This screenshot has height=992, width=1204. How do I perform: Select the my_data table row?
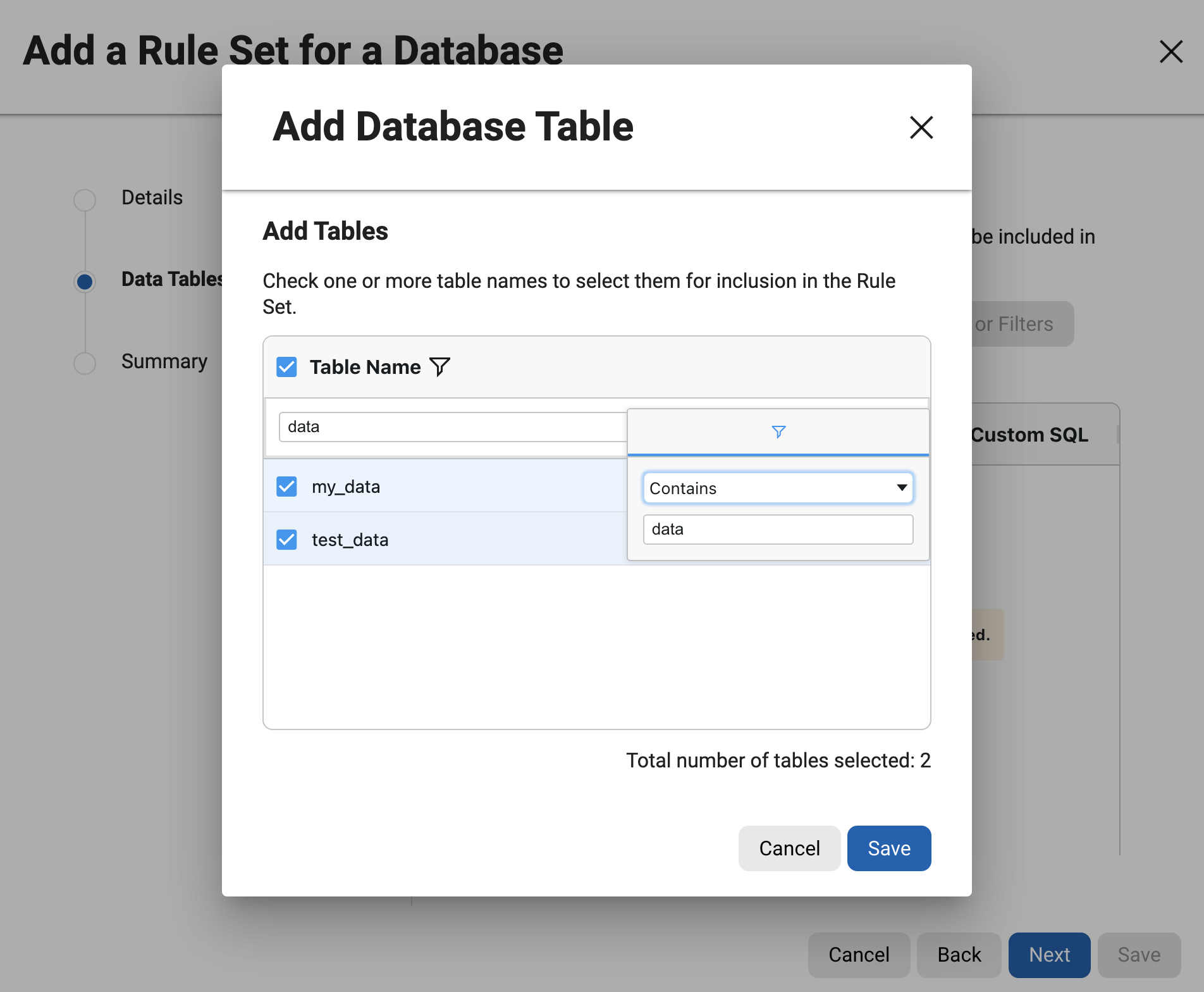point(346,487)
